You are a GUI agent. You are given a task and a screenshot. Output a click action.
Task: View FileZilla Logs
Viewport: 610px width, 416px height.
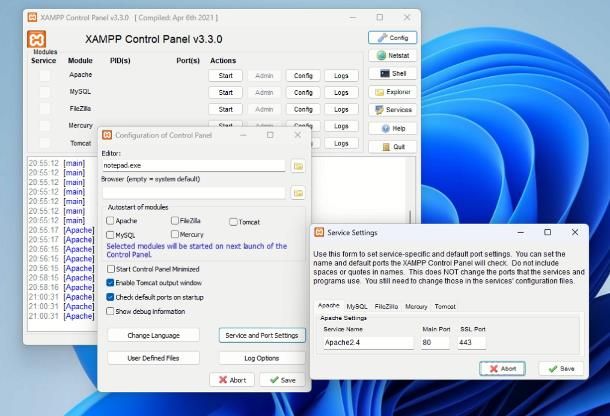pos(341,109)
